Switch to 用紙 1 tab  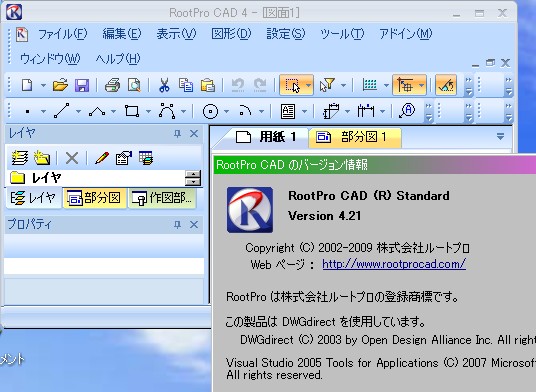point(266,137)
